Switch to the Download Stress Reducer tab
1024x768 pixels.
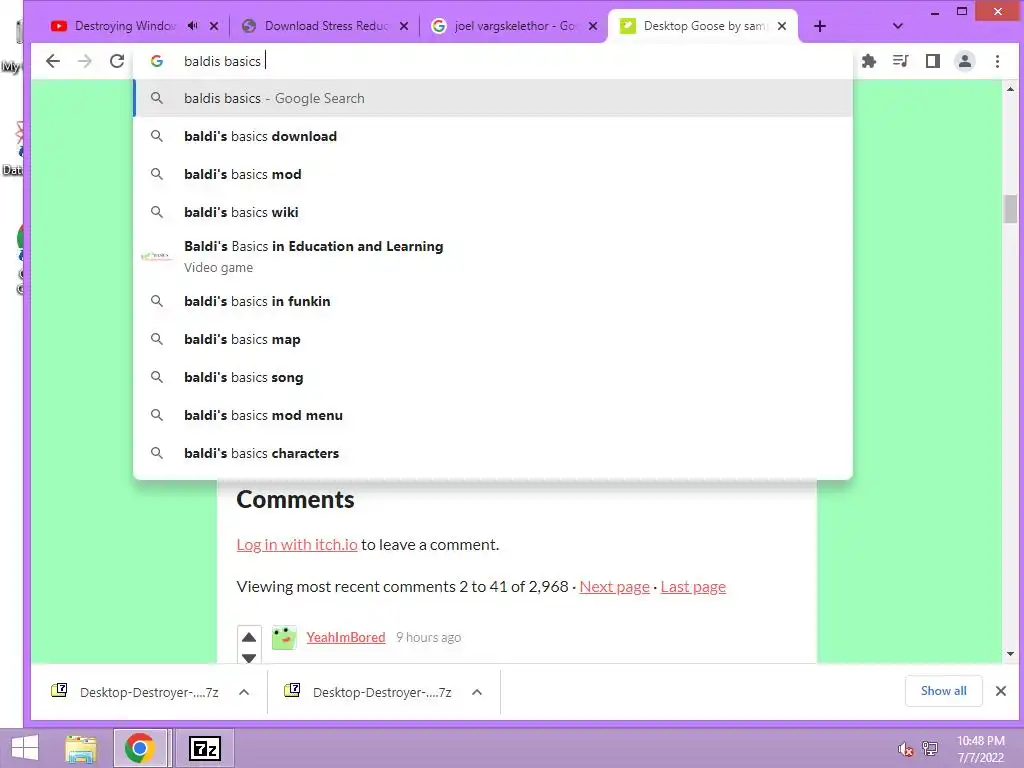coord(327,26)
